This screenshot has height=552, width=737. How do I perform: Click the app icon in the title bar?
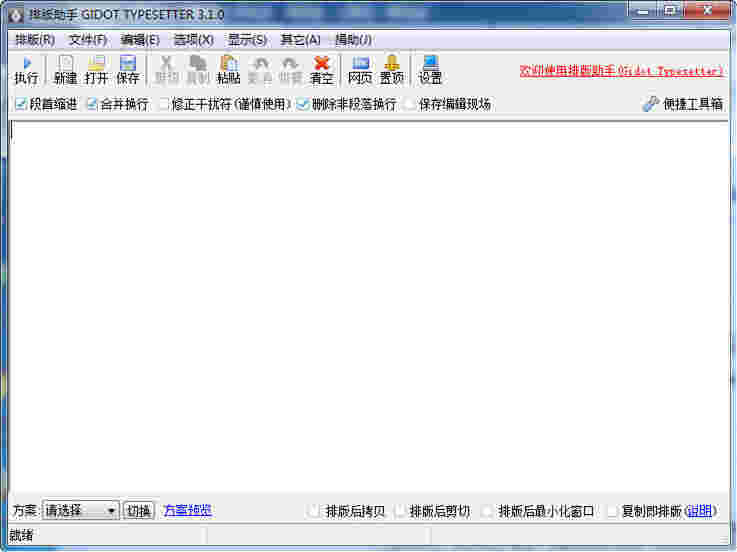(16, 15)
